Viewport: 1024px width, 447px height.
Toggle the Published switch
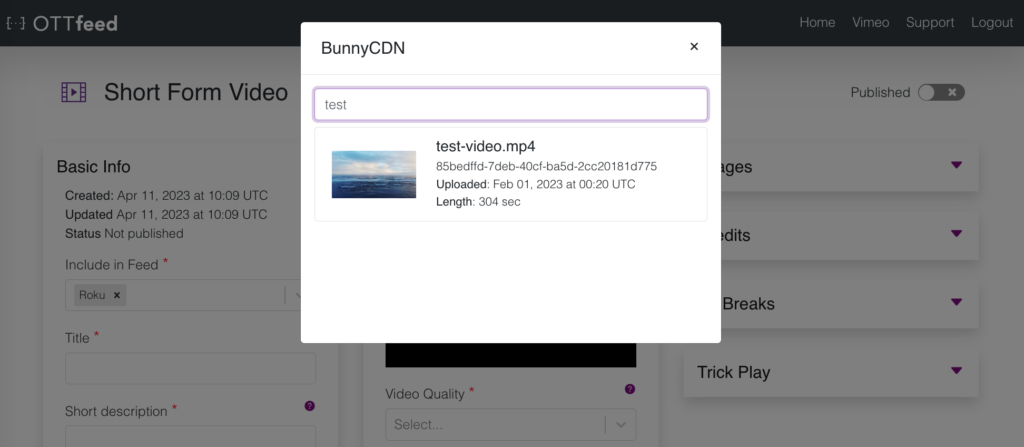(x=941, y=93)
